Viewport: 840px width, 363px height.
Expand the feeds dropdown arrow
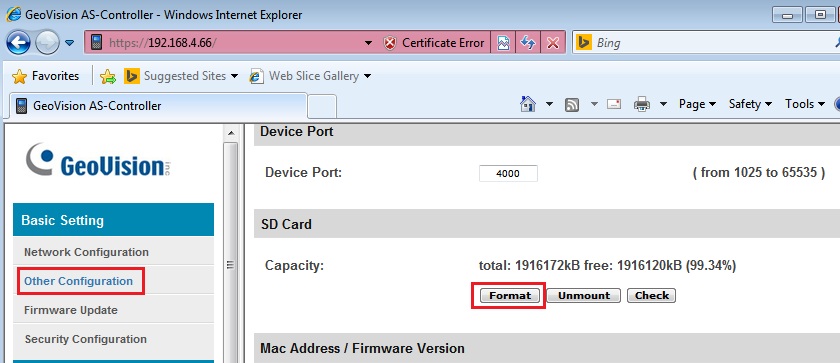(x=594, y=104)
